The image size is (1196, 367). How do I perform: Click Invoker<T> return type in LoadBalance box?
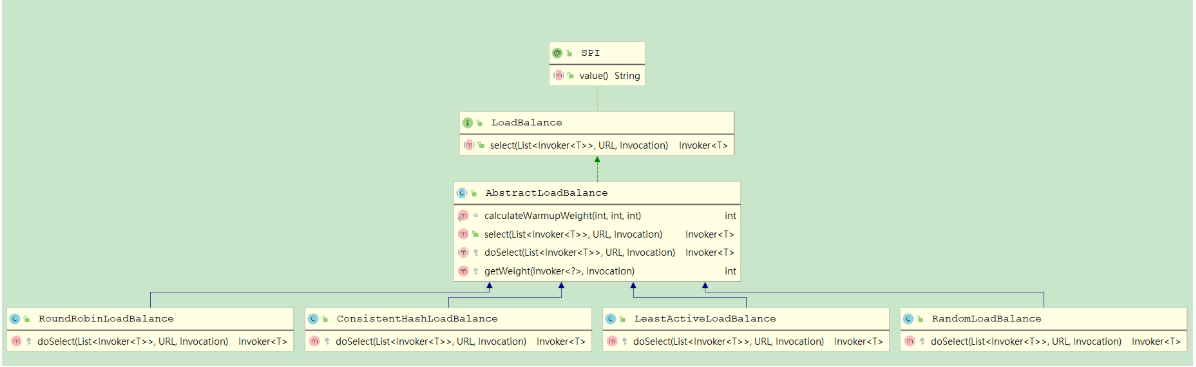point(703,145)
